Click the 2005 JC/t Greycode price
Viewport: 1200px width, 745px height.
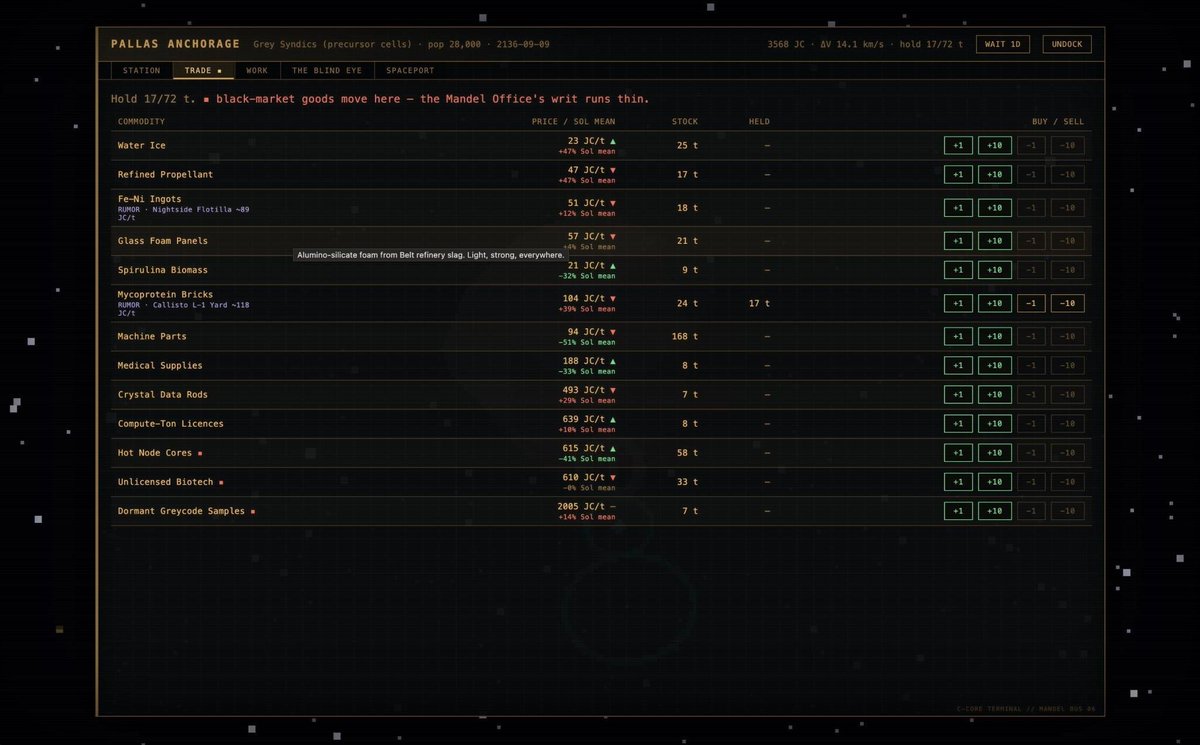581,506
